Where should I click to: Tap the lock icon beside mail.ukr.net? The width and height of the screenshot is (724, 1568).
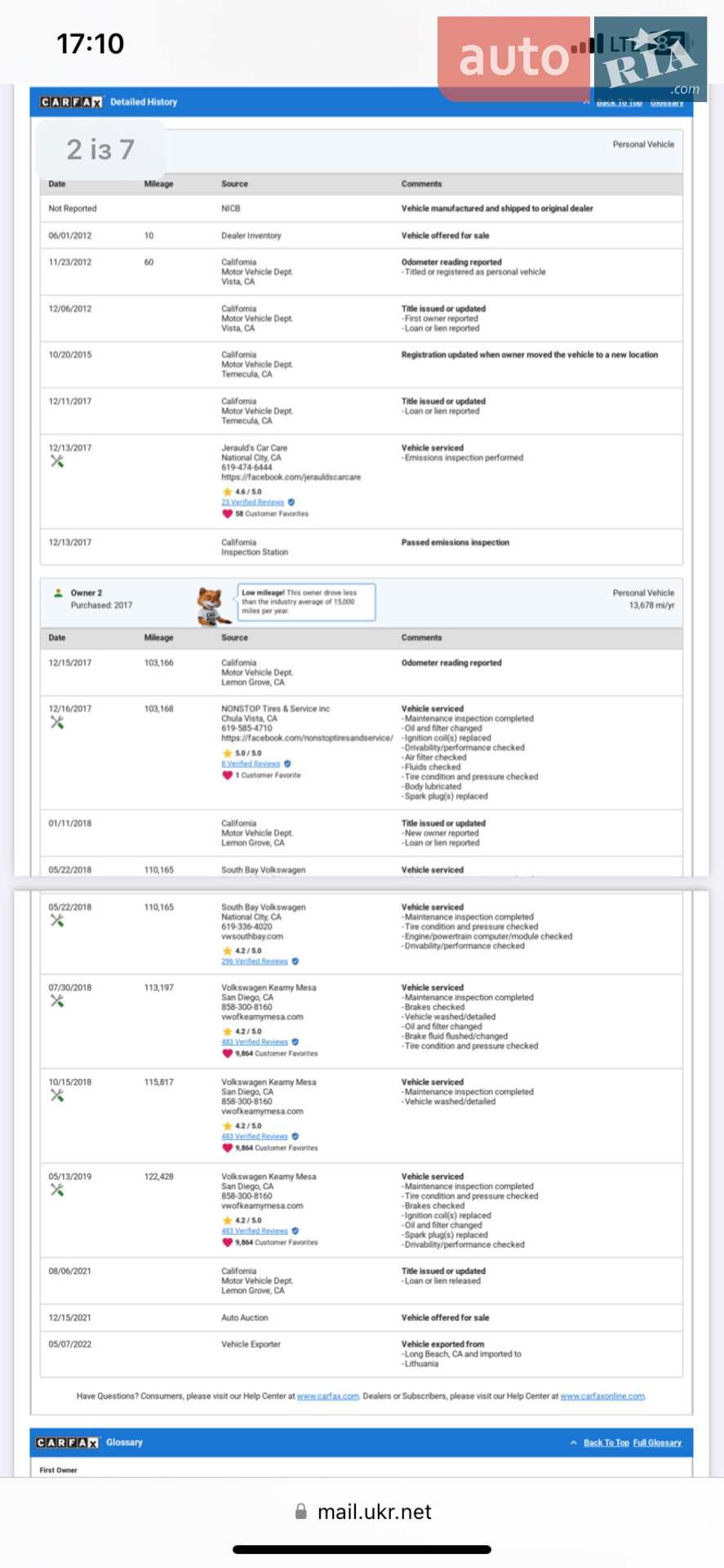pyautogui.click(x=301, y=1512)
